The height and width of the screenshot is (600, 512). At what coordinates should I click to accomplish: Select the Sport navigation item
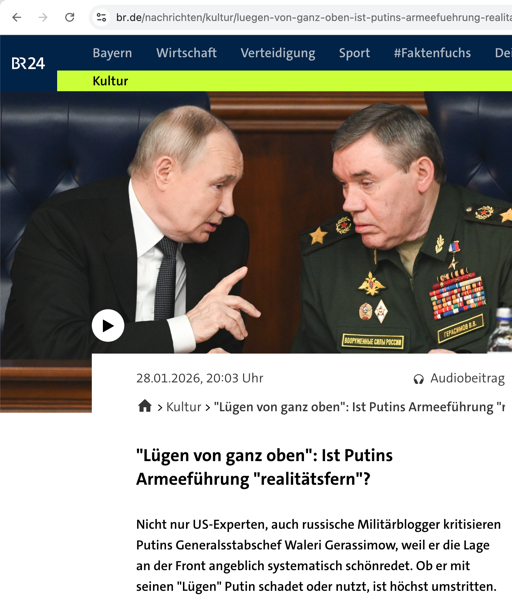coord(354,53)
